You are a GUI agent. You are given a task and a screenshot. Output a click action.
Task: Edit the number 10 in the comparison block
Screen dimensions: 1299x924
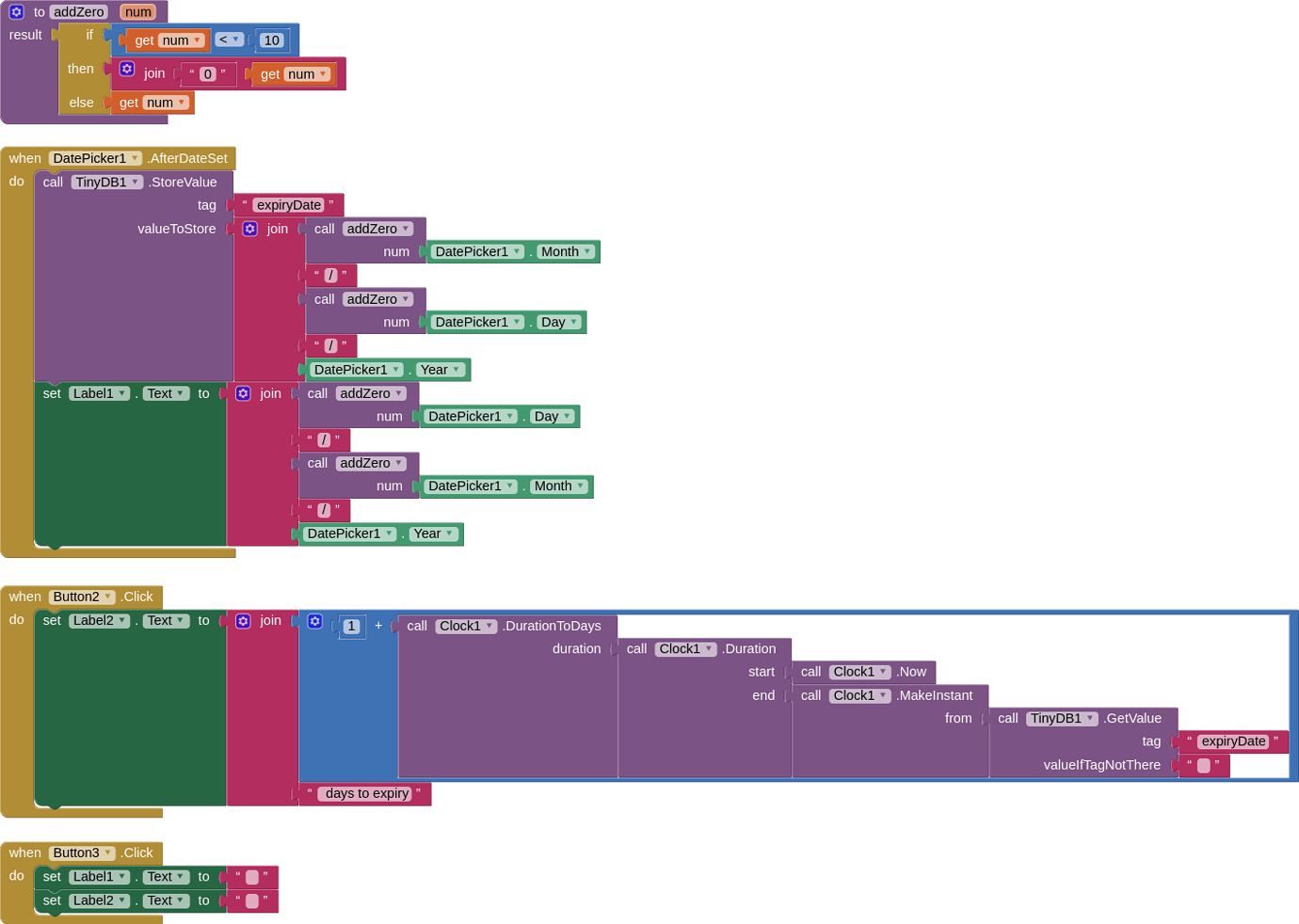[x=272, y=40]
